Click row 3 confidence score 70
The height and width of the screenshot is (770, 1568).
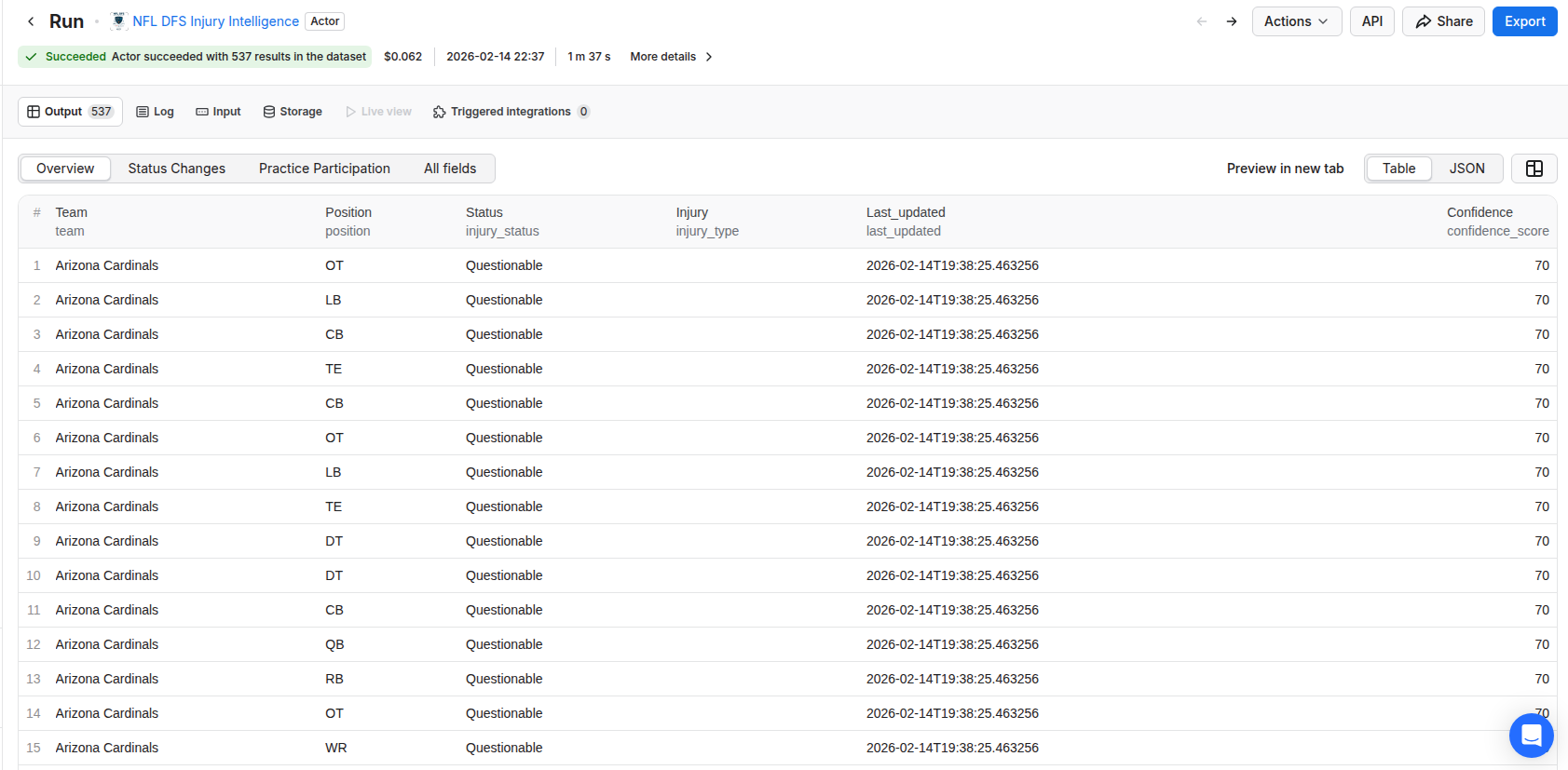pos(1542,334)
